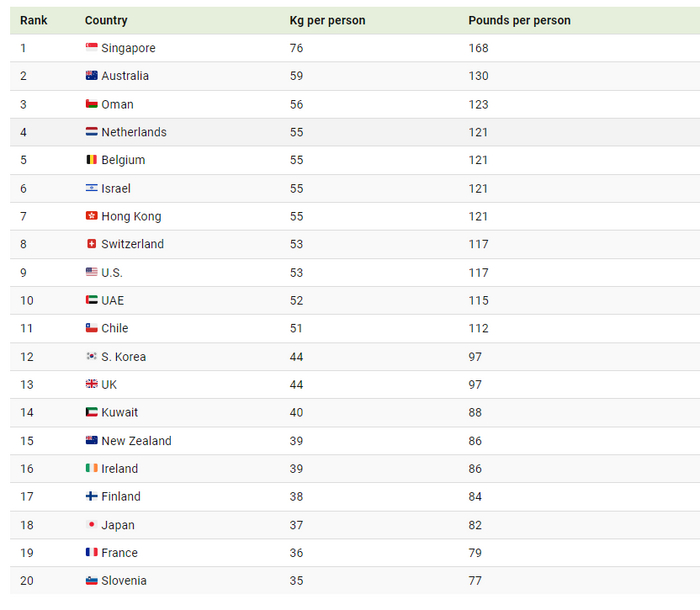The width and height of the screenshot is (700, 610).
Task: Select the New Zealand country name
Action: click(136, 441)
